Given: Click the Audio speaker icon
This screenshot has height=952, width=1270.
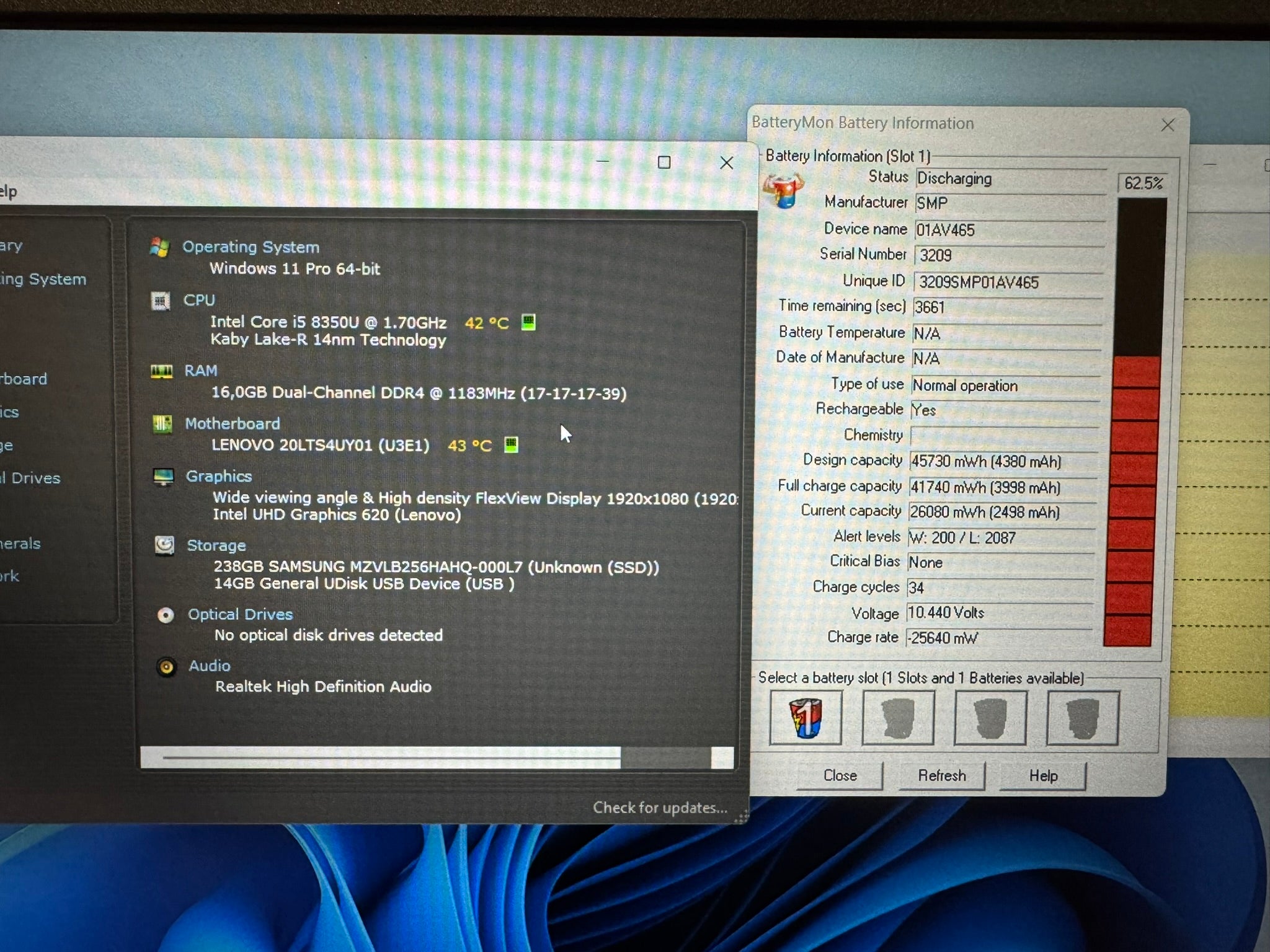Looking at the screenshot, I should click(x=166, y=667).
